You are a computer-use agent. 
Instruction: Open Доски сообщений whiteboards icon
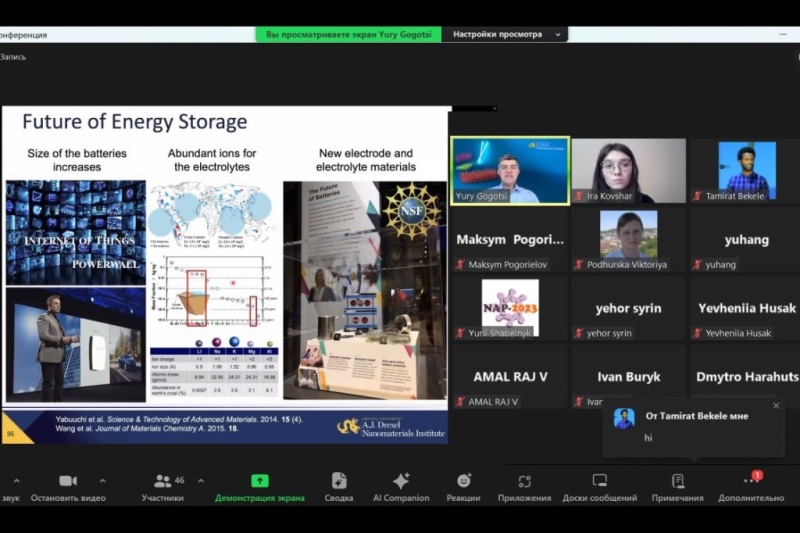599,480
